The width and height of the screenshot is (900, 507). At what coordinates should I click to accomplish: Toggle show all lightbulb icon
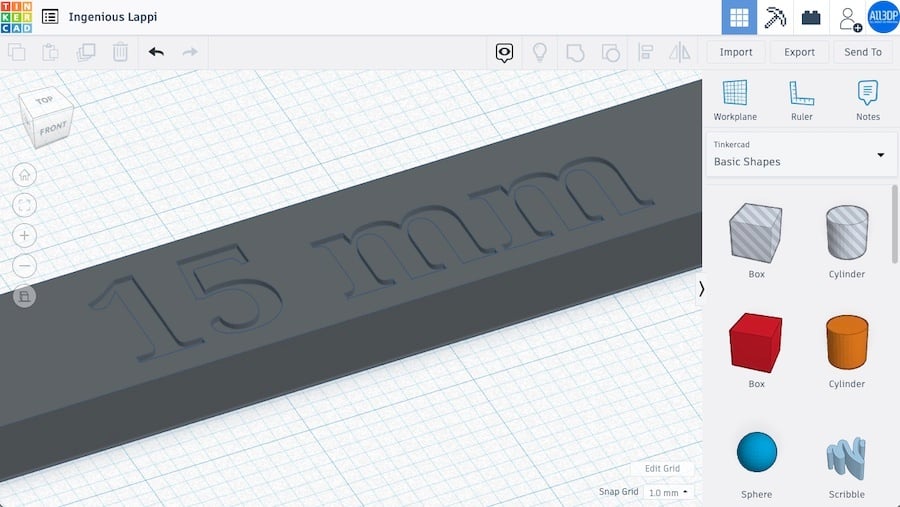(540, 52)
